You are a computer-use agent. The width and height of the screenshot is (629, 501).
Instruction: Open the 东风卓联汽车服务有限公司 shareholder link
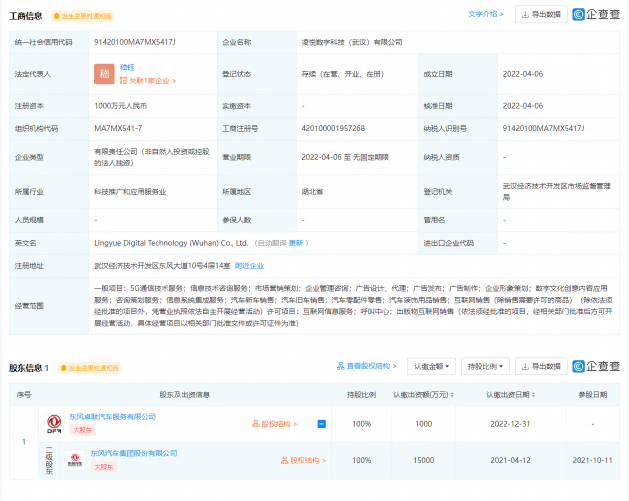[113, 417]
